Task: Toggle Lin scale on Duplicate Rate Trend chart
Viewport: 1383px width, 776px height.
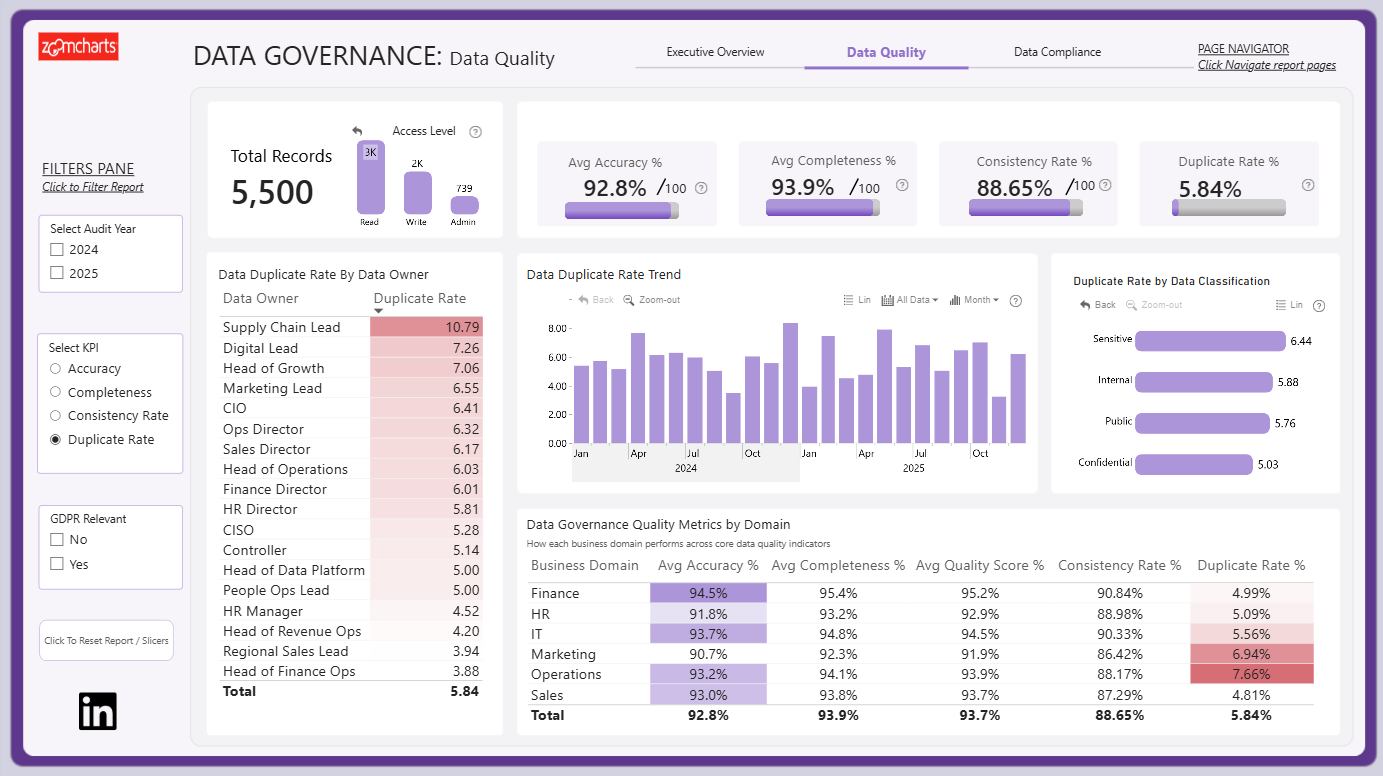Action: point(857,300)
